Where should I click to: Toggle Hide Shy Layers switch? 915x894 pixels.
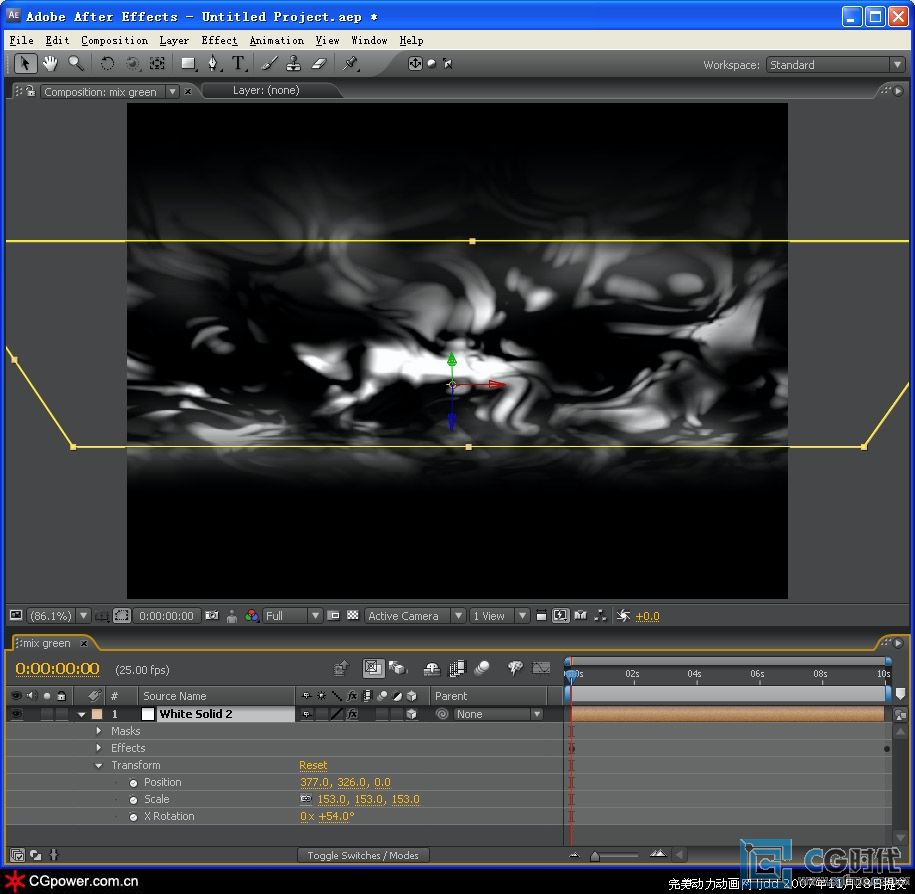[x=431, y=668]
